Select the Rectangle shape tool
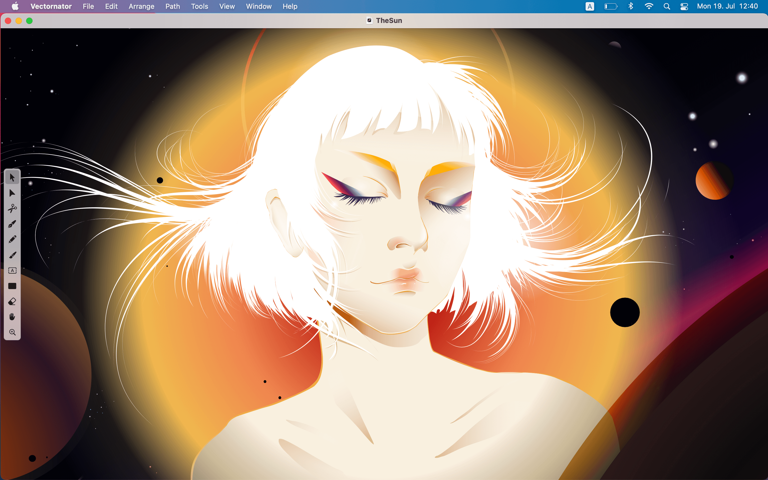768x480 pixels. 12,286
